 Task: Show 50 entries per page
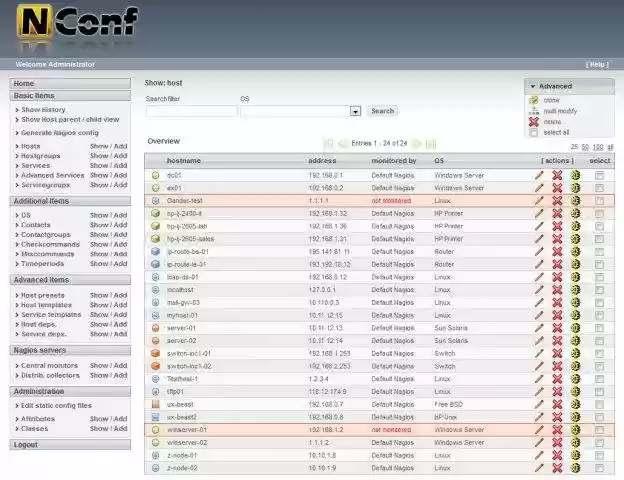pos(585,147)
